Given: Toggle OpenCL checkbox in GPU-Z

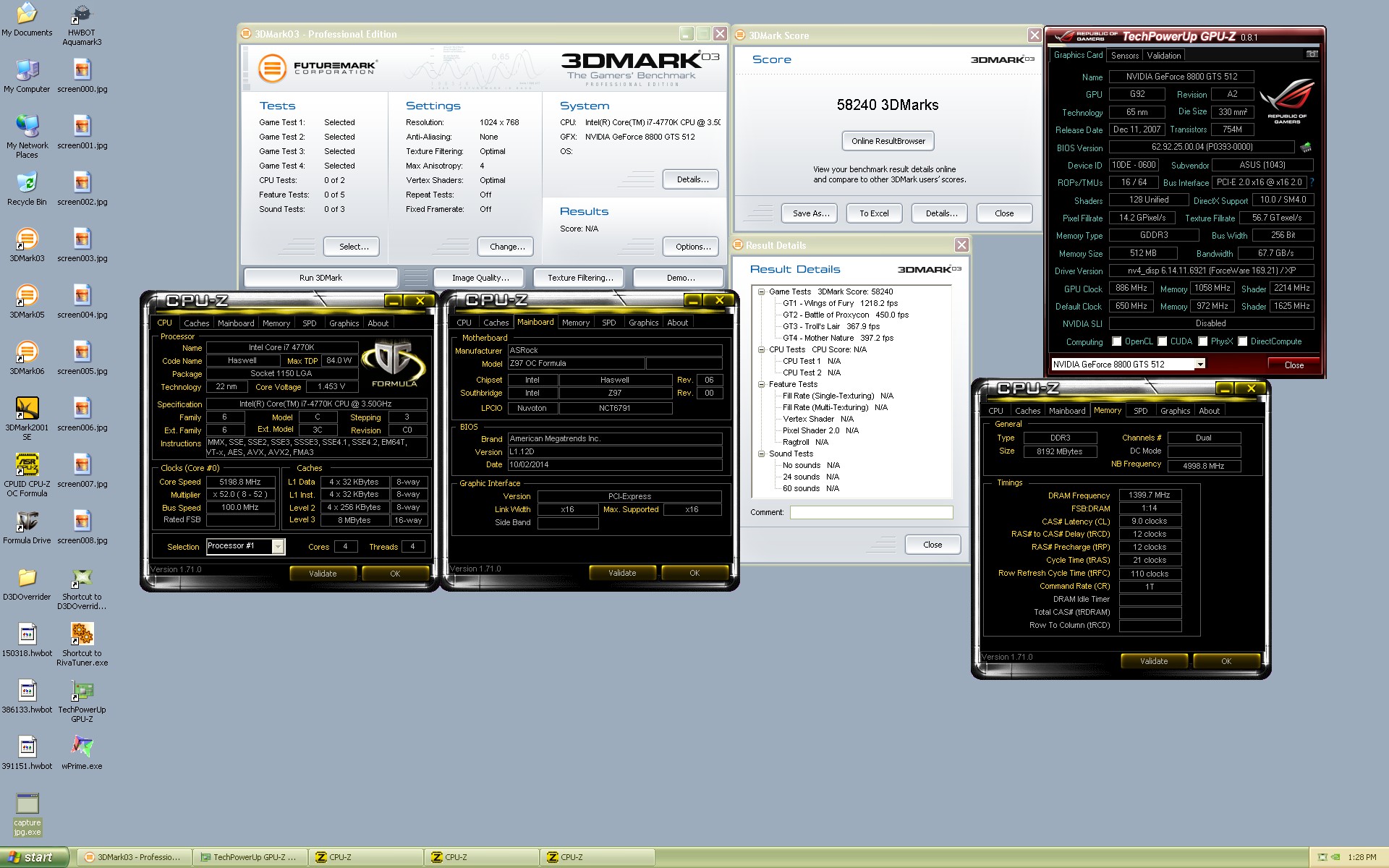Looking at the screenshot, I should [x=1117, y=341].
